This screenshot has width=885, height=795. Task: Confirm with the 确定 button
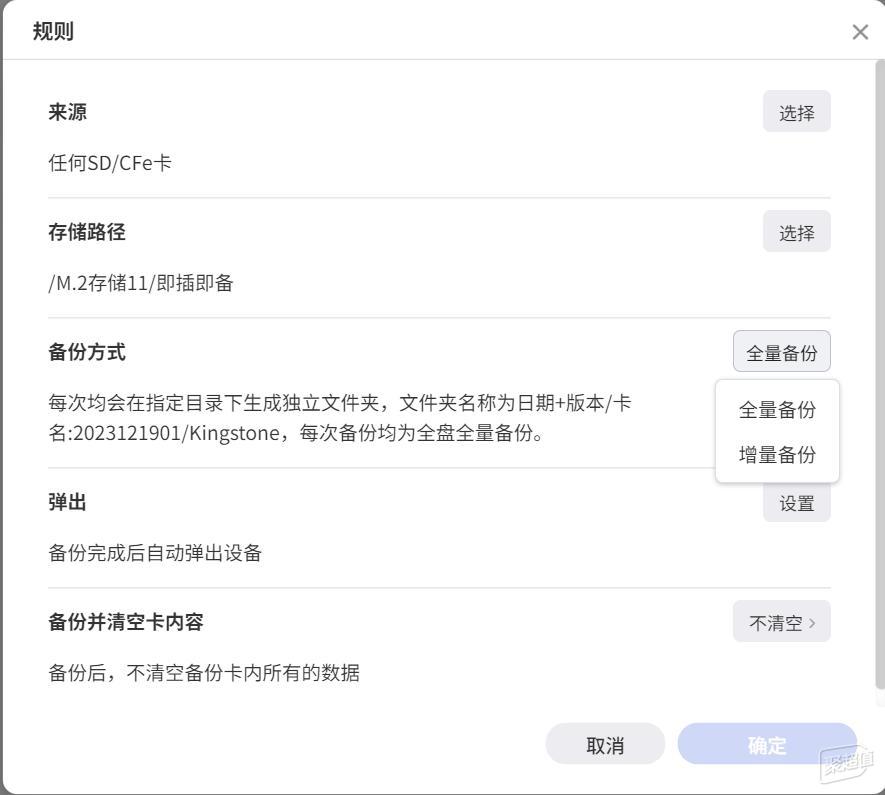(766, 744)
